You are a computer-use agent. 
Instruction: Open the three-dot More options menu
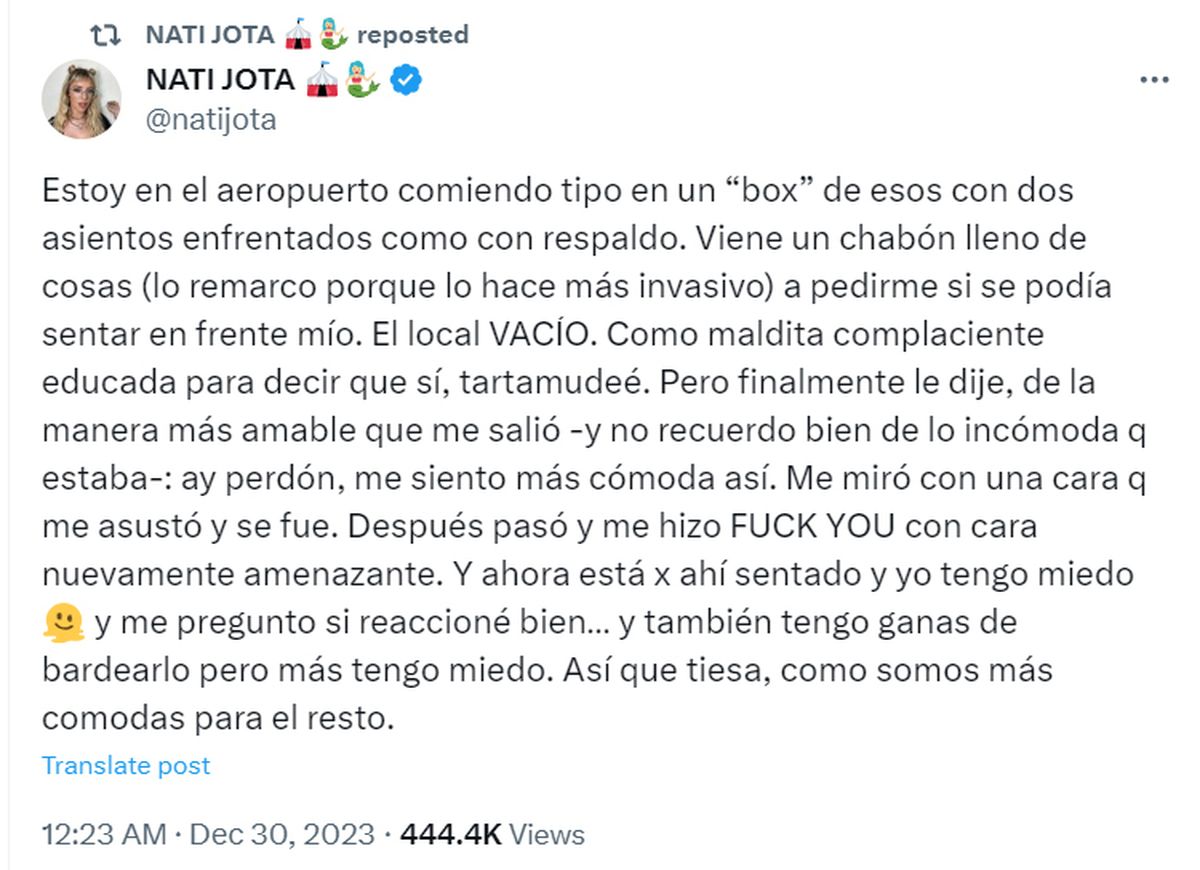pos(1154,80)
